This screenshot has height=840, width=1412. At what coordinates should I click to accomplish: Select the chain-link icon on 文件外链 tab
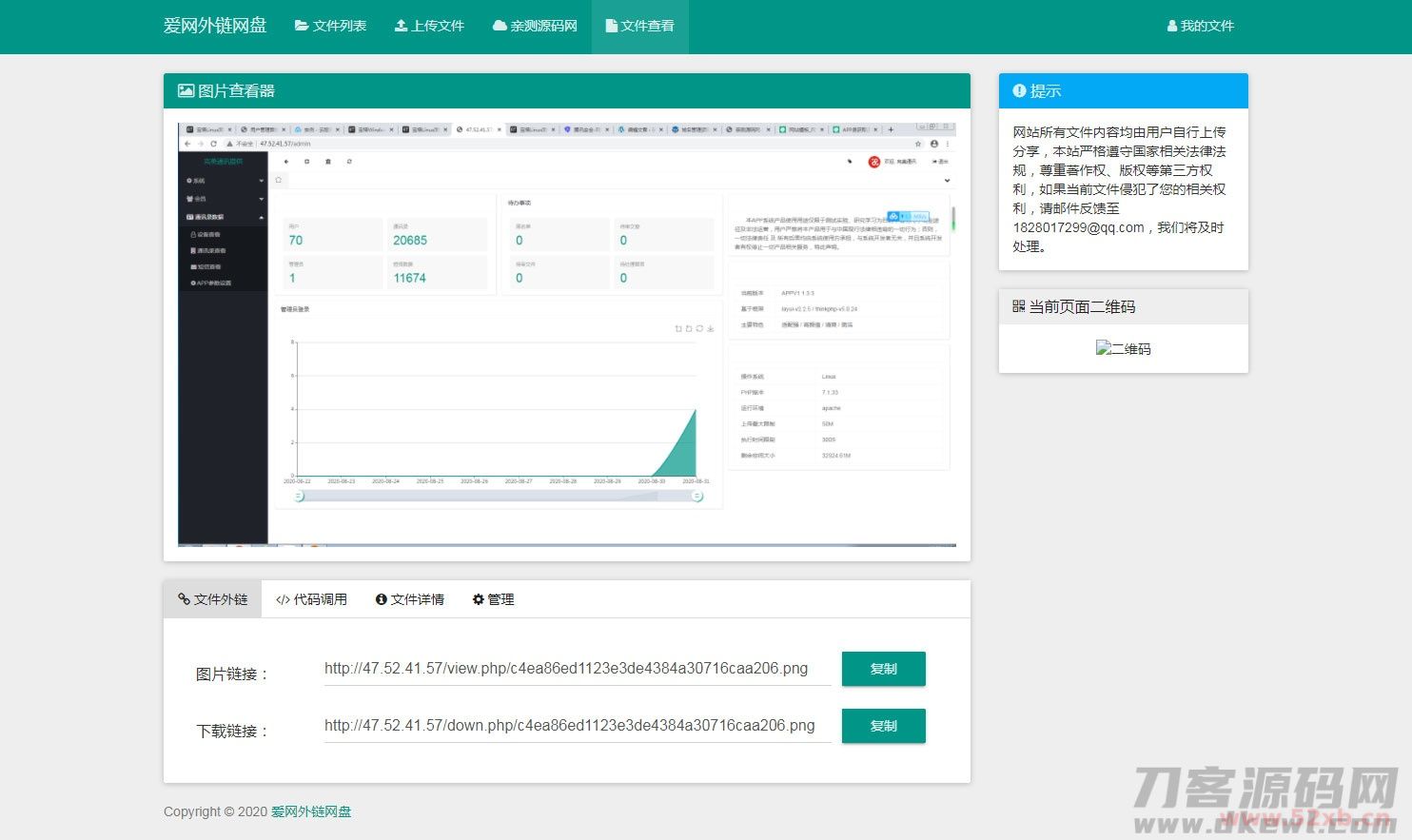[x=183, y=599]
